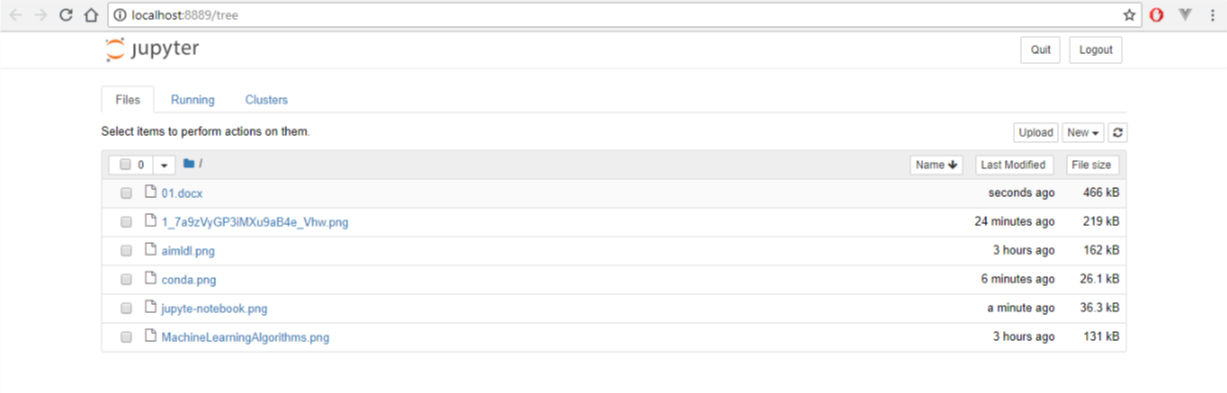The height and width of the screenshot is (393, 1227).
Task: Click the Logout button
Action: pos(1096,50)
